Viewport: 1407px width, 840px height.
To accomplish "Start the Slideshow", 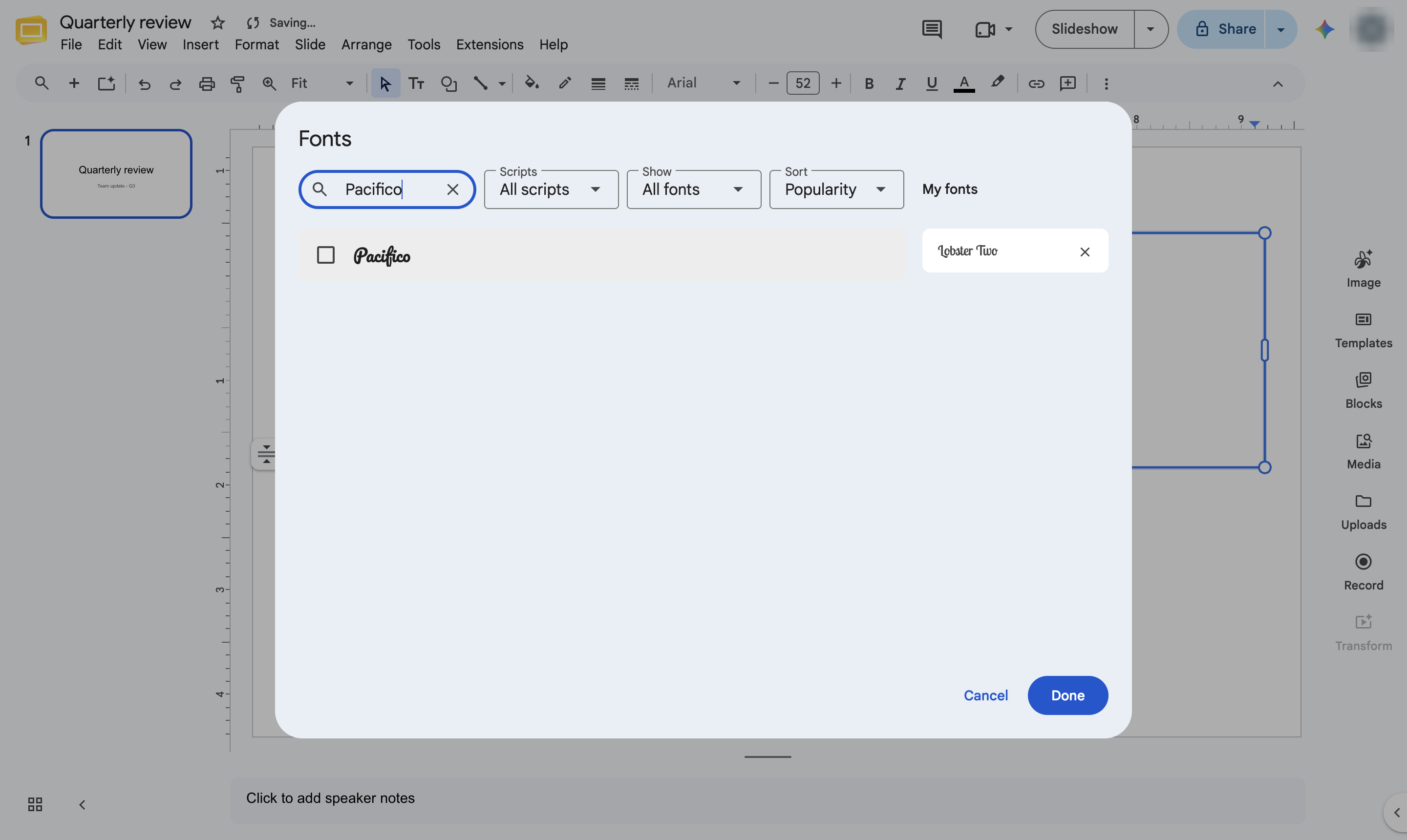I will coord(1084,29).
